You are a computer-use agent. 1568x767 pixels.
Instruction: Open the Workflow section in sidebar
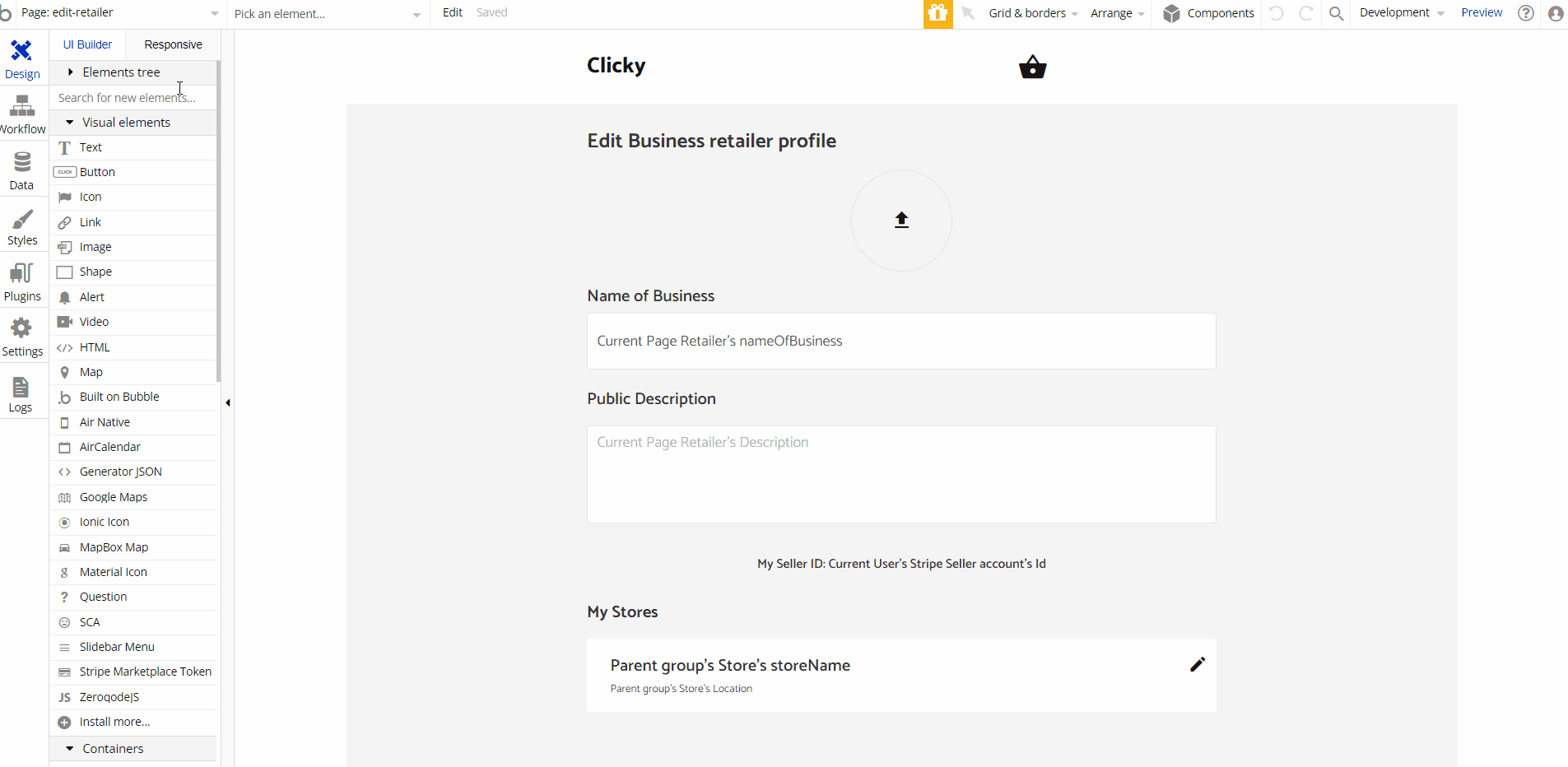[x=22, y=114]
